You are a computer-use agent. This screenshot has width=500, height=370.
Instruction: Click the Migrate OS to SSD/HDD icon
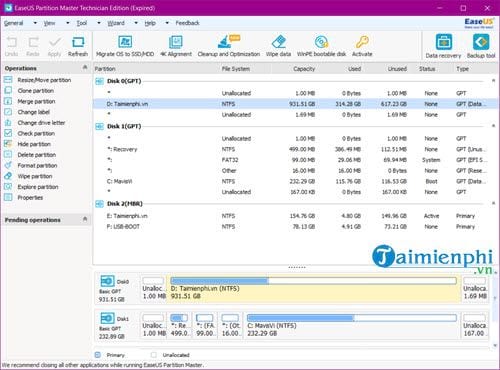coord(125,42)
